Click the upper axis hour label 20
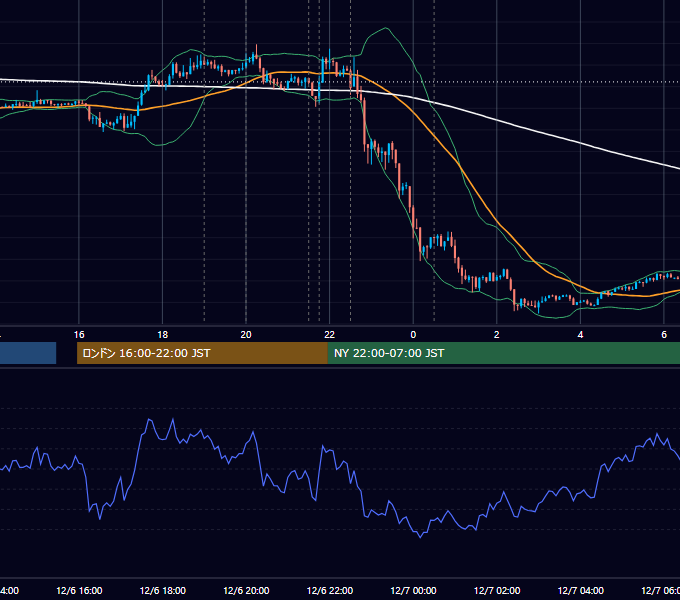 coord(246,335)
